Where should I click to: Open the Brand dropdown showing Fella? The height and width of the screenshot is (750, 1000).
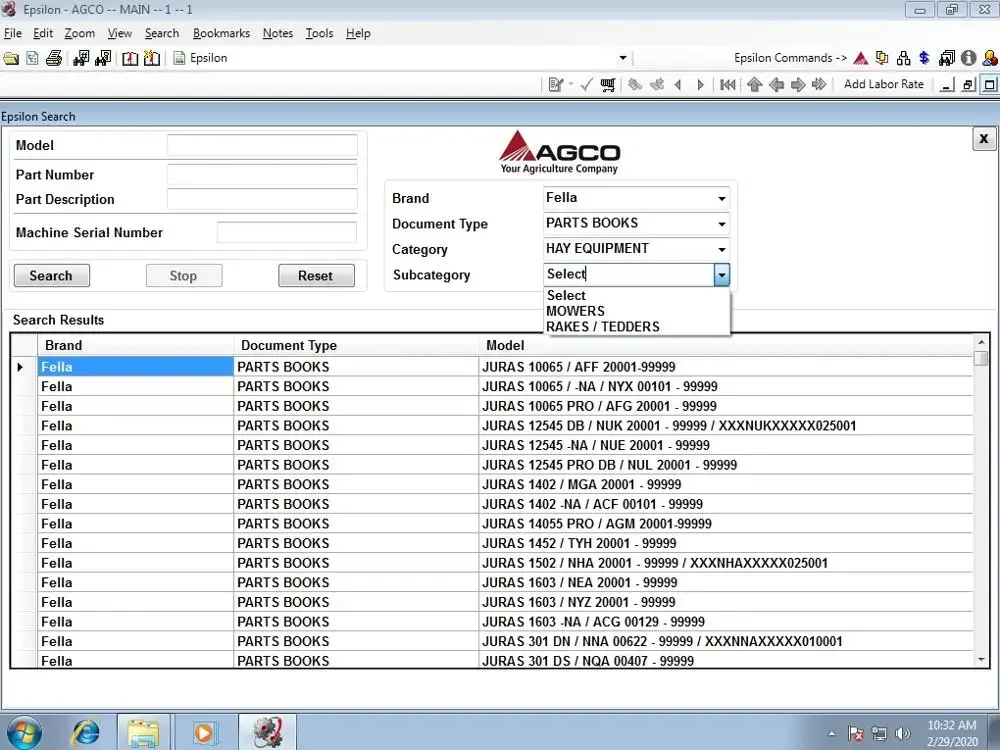tap(721, 198)
